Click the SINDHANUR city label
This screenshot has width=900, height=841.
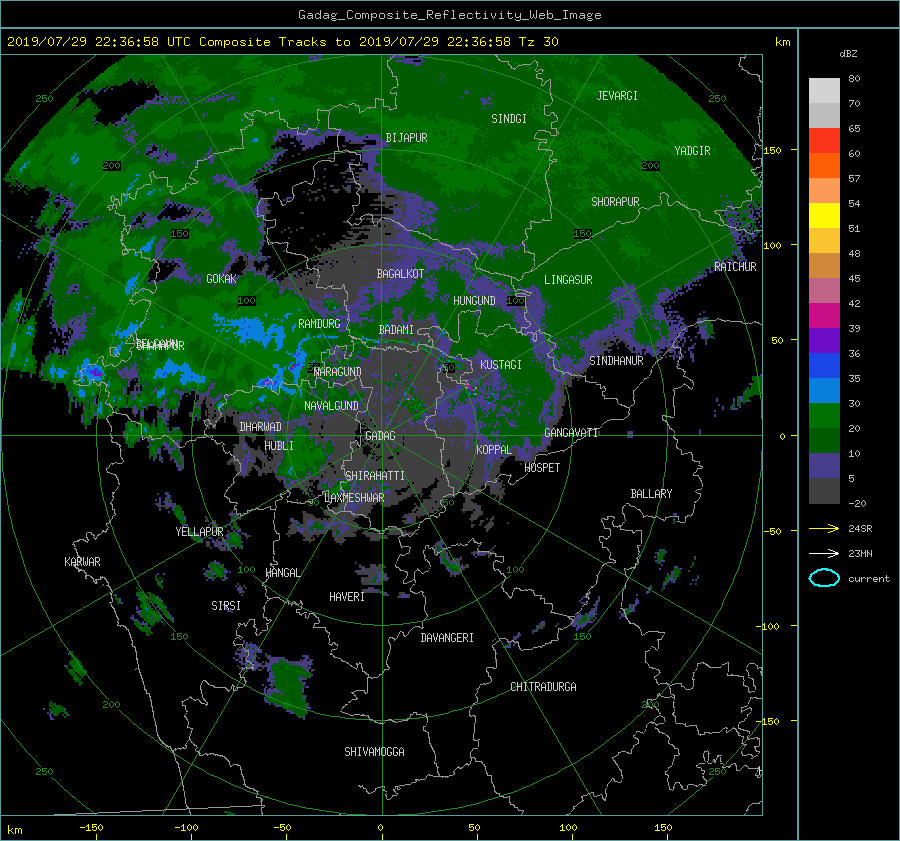click(616, 361)
